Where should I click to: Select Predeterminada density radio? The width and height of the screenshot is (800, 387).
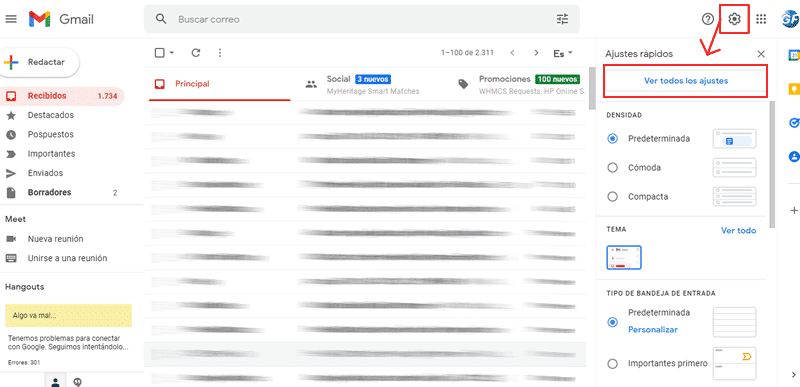613,139
